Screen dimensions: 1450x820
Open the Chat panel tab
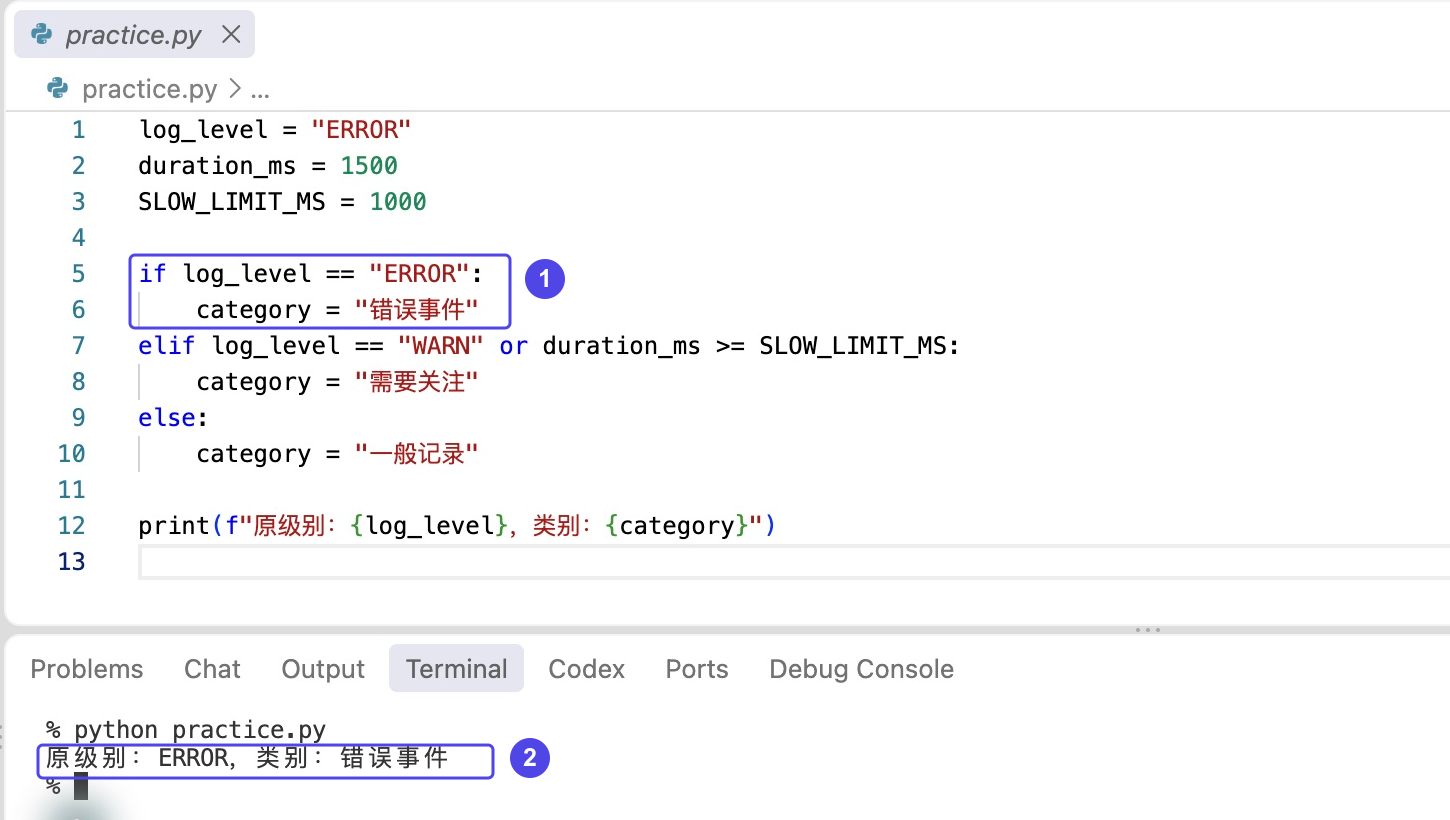212,669
